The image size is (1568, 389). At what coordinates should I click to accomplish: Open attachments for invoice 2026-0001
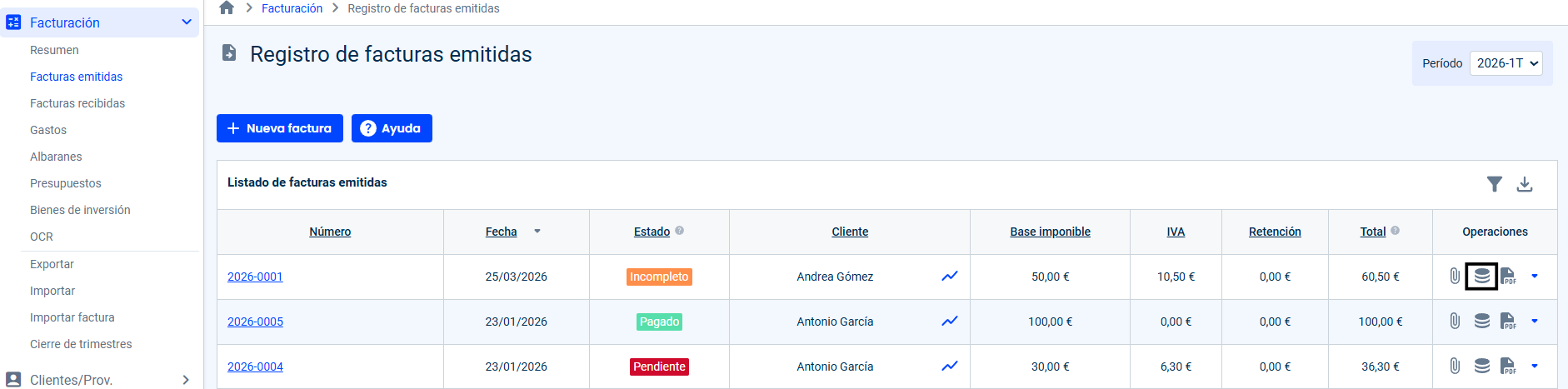click(1455, 277)
